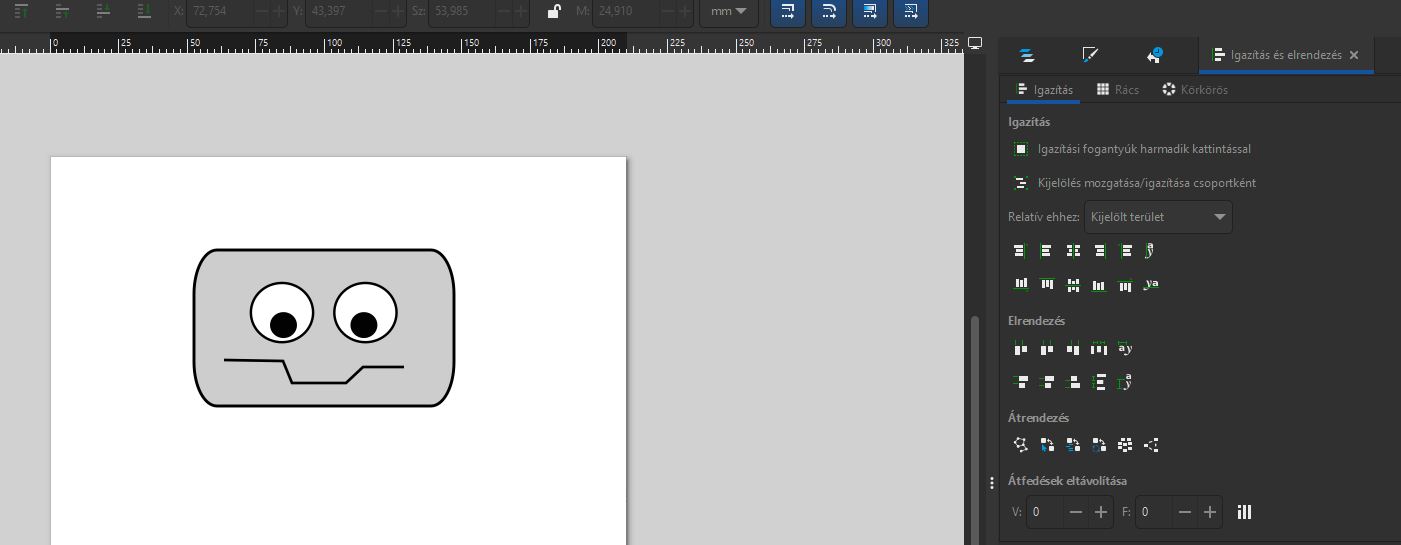
Task: Open the 'Relatív ehhez' Kijelölt terület dropdown
Action: coord(1158,217)
